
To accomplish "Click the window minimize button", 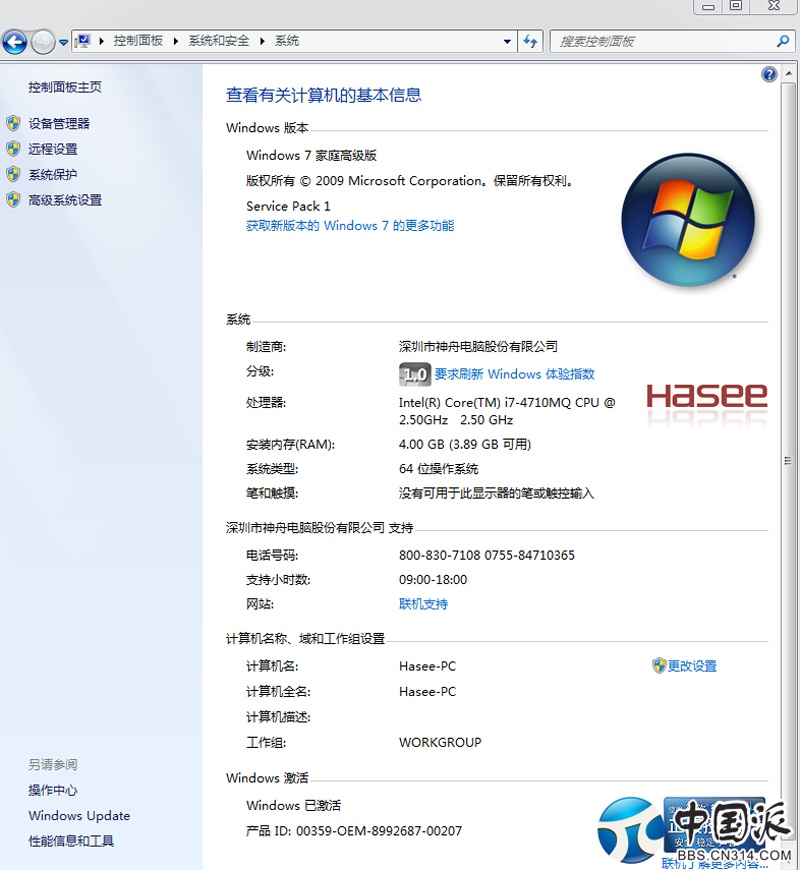I will (x=708, y=7).
